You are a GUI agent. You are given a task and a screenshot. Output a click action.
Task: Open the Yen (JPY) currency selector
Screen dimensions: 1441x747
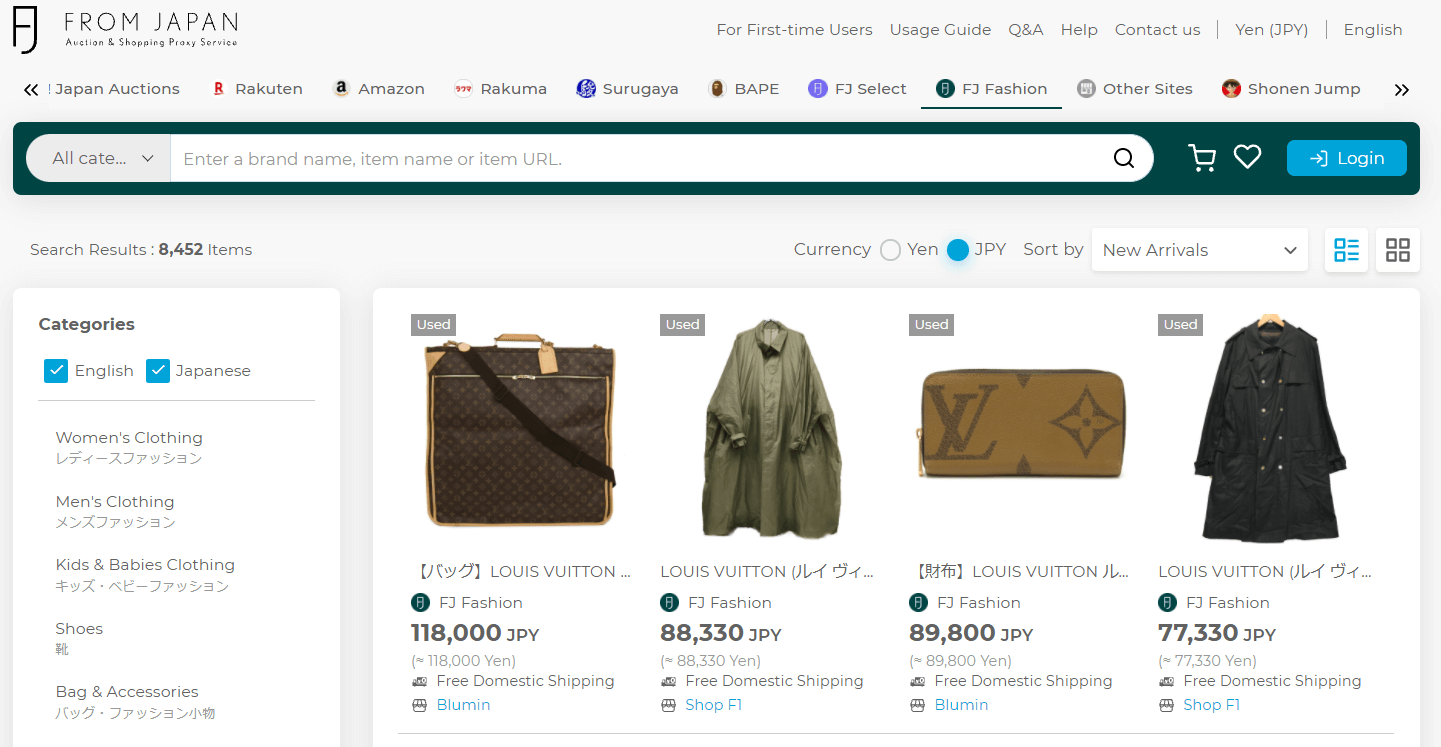(1271, 30)
